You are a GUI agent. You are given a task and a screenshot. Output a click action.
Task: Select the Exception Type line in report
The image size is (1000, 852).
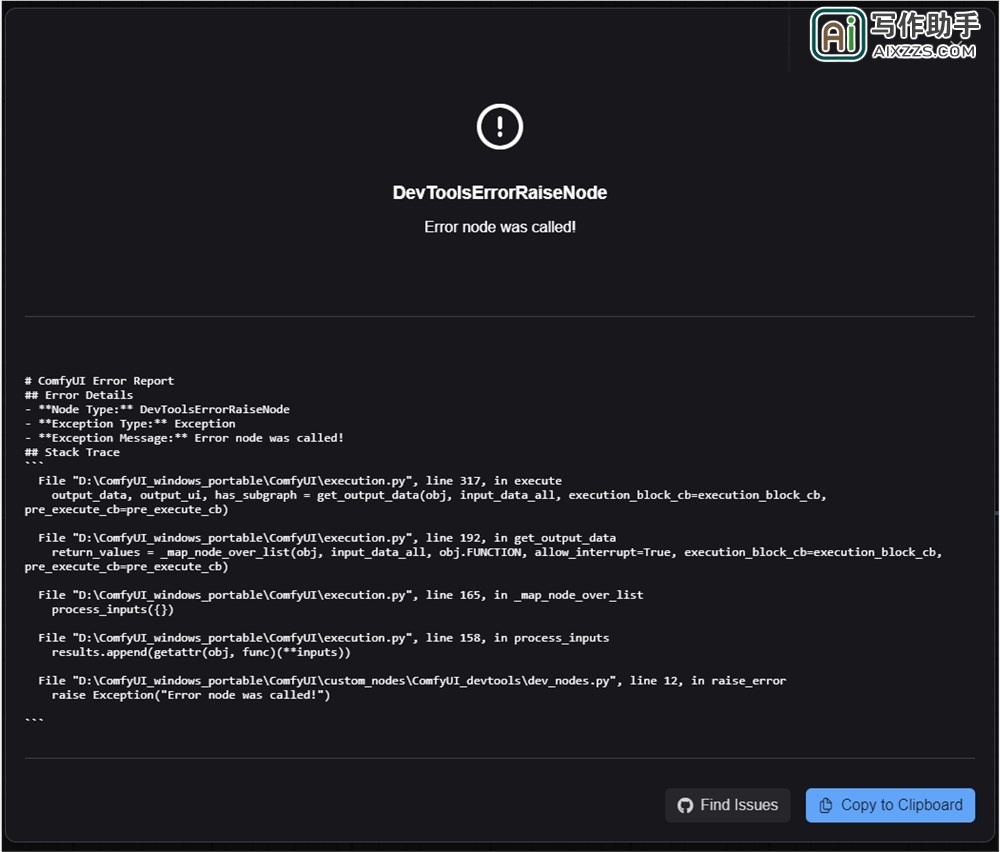click(130, 424)
